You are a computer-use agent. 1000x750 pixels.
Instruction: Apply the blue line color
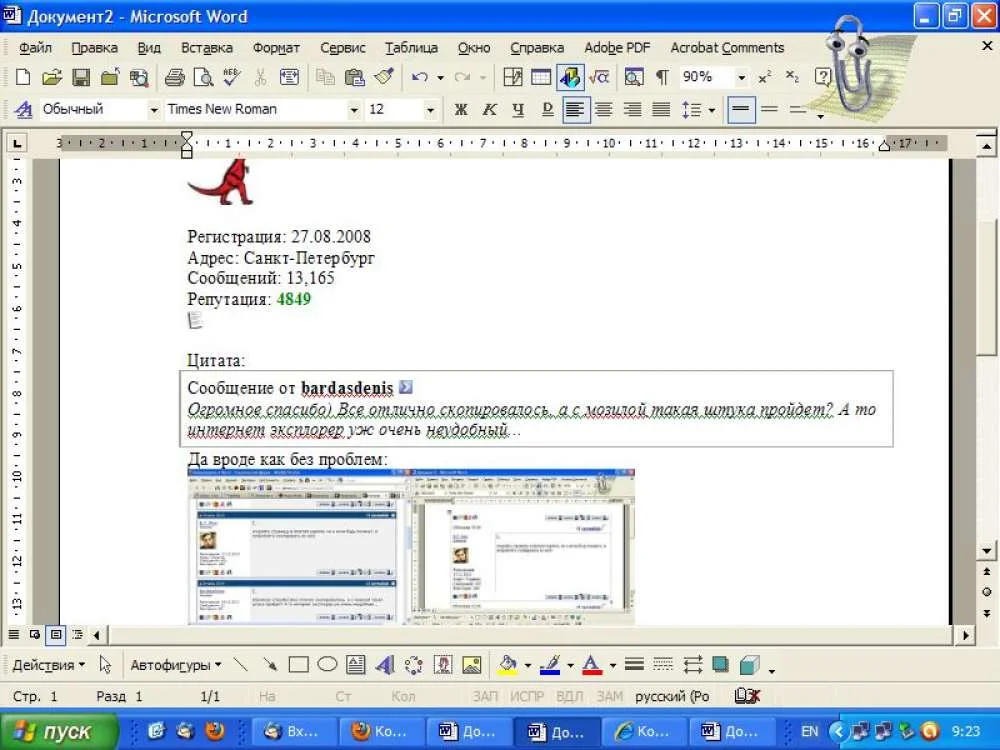pyautogui.click(x=550, y=665)
